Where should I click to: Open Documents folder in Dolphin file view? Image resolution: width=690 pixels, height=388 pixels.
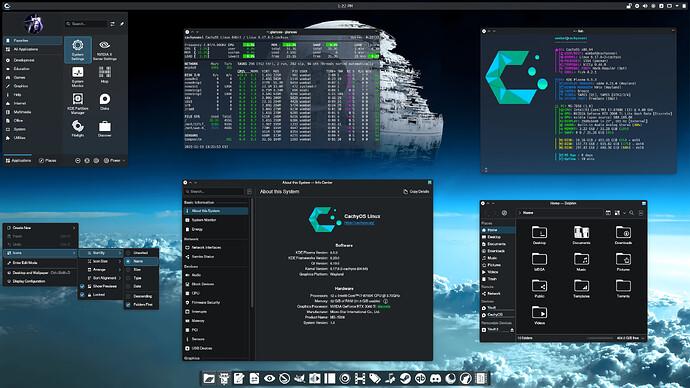pyautogui.click(x=581, y=235)
